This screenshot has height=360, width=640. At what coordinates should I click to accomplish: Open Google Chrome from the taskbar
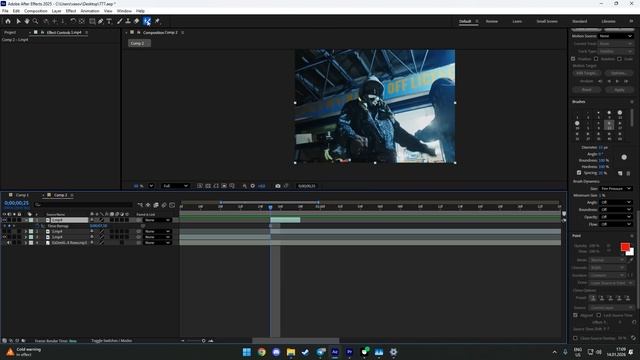[x=261, y=352]
